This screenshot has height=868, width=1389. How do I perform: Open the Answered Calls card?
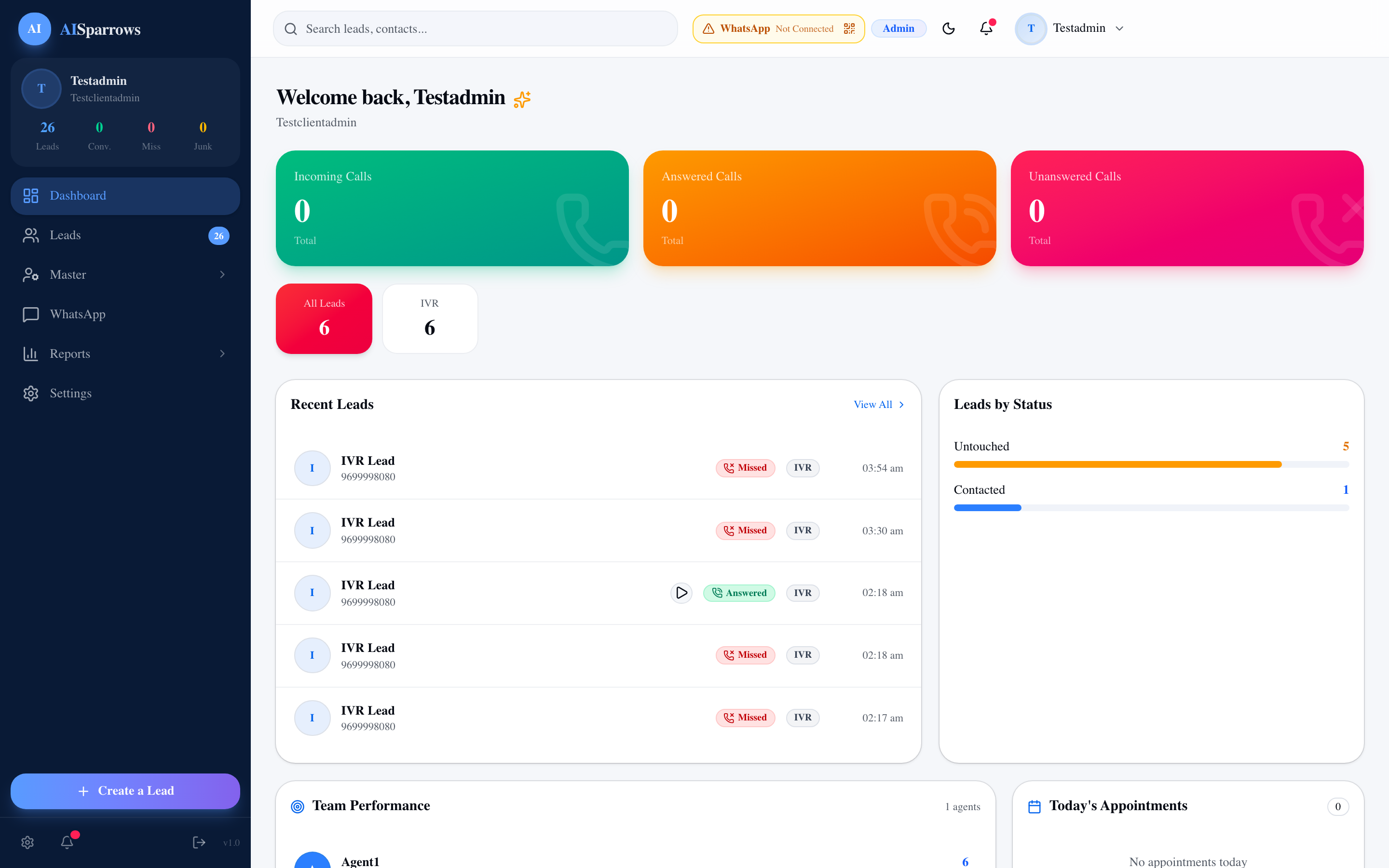(x=819, y=208)
